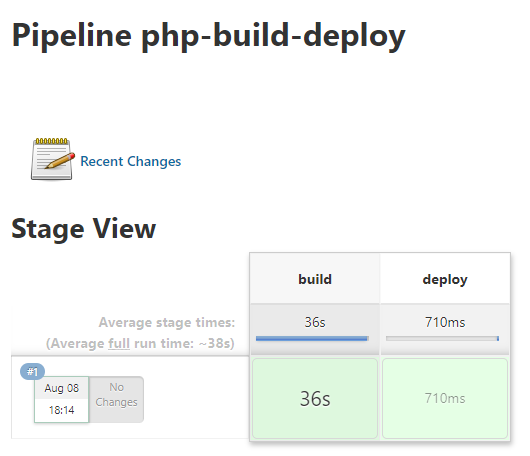
Task: Select the build stage column header
Action: pos(315,279)
